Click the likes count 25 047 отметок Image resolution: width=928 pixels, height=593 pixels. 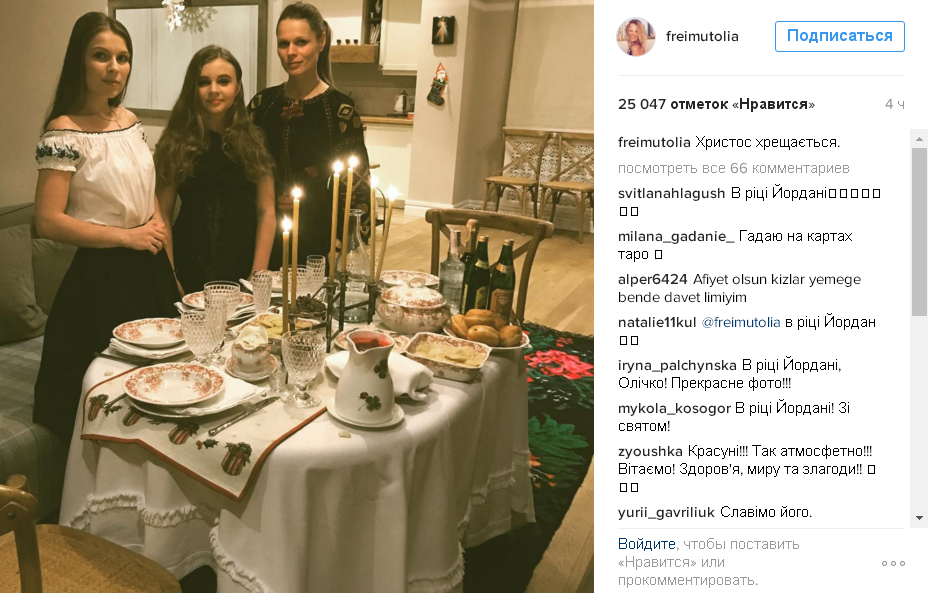pos(716,104)
